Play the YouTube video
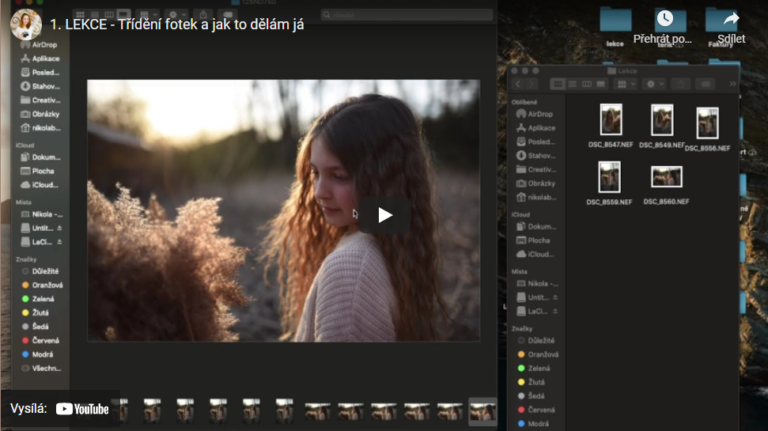The image size is (768, 431). 384,215
